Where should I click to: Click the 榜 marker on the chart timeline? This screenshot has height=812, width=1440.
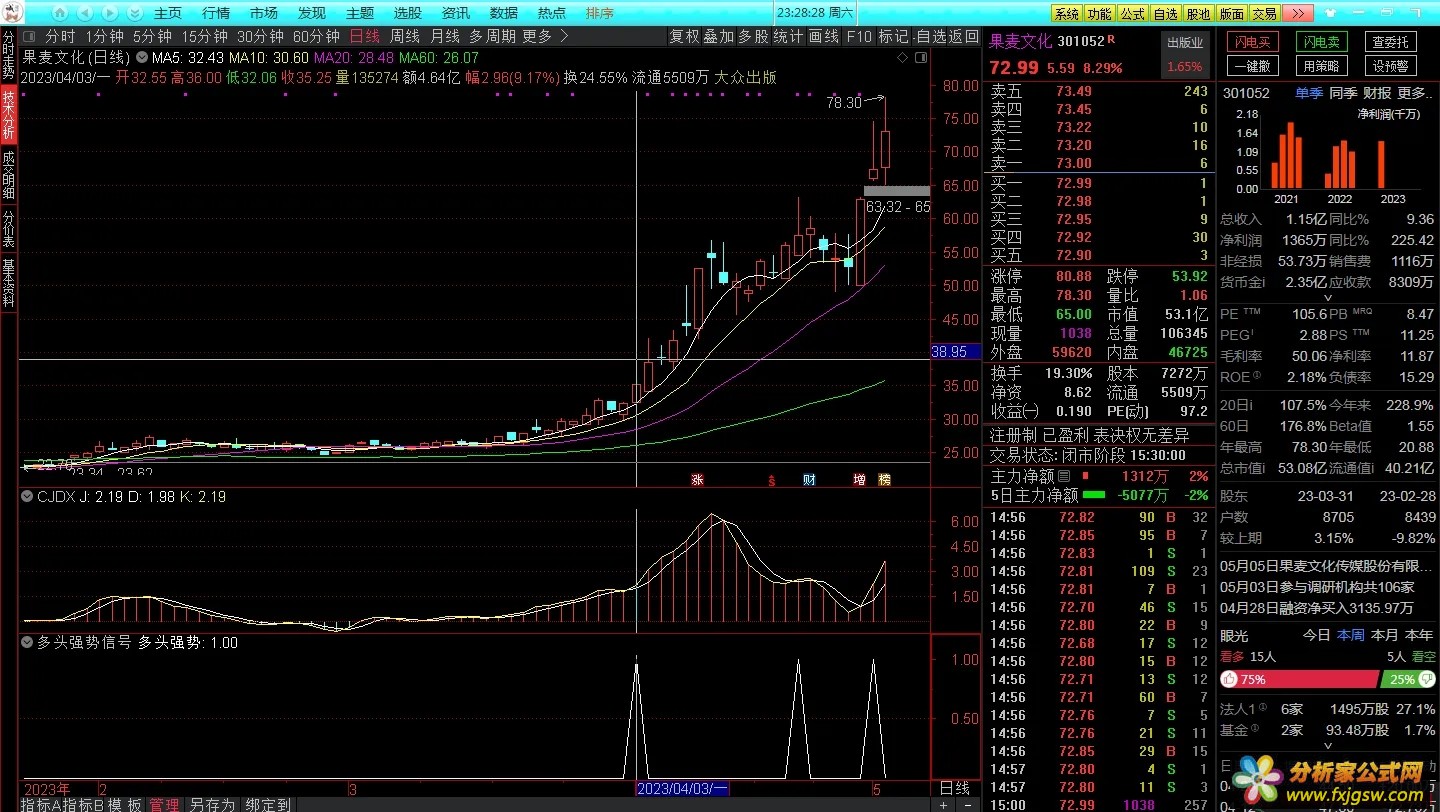(x=883, y=480)
